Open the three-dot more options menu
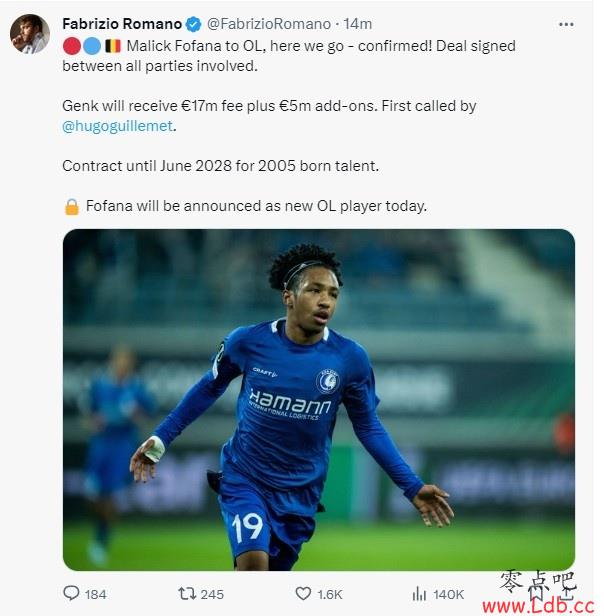604x616 pixels. [x=566, y=24]
